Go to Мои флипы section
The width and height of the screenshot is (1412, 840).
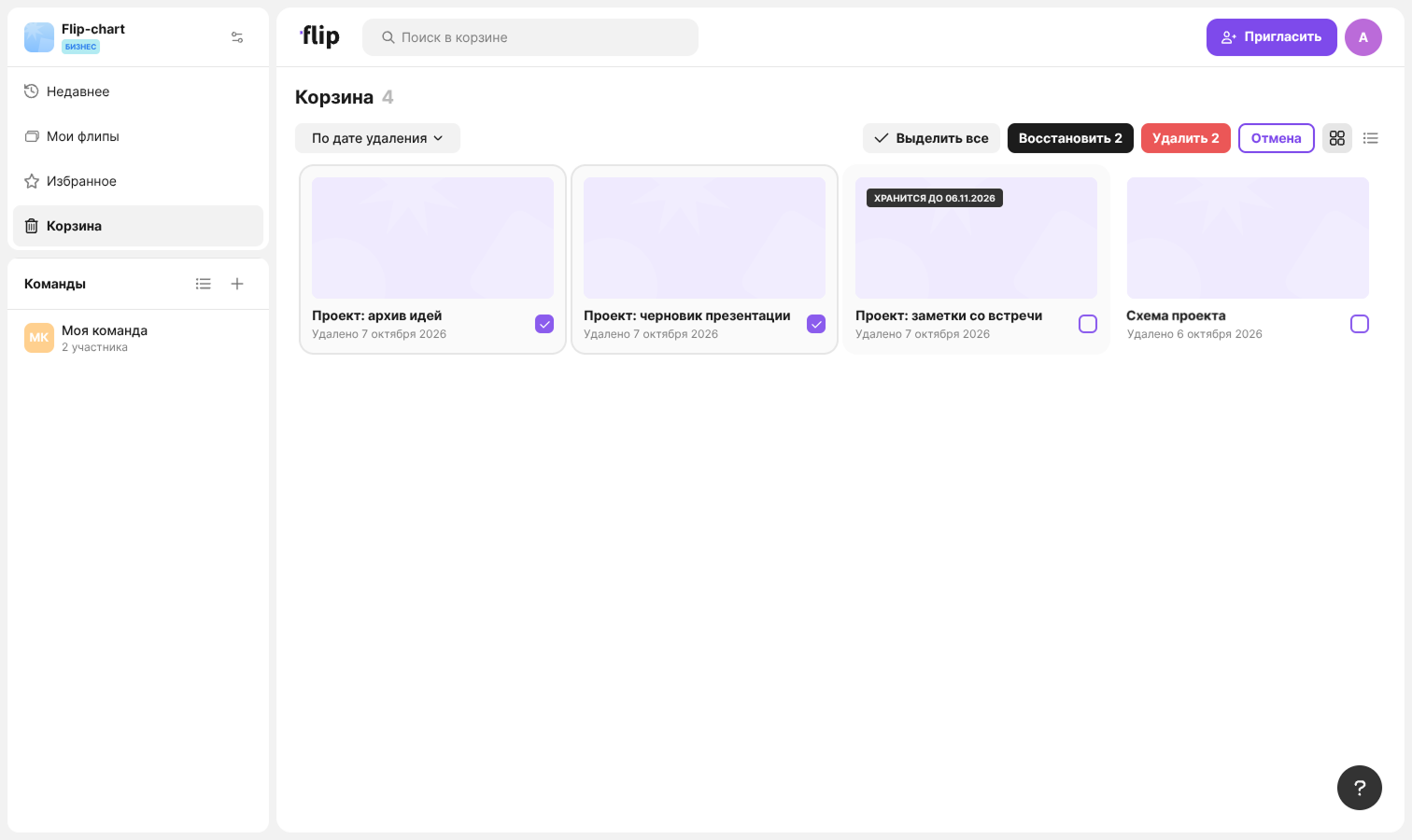click(x=138, y=136)
